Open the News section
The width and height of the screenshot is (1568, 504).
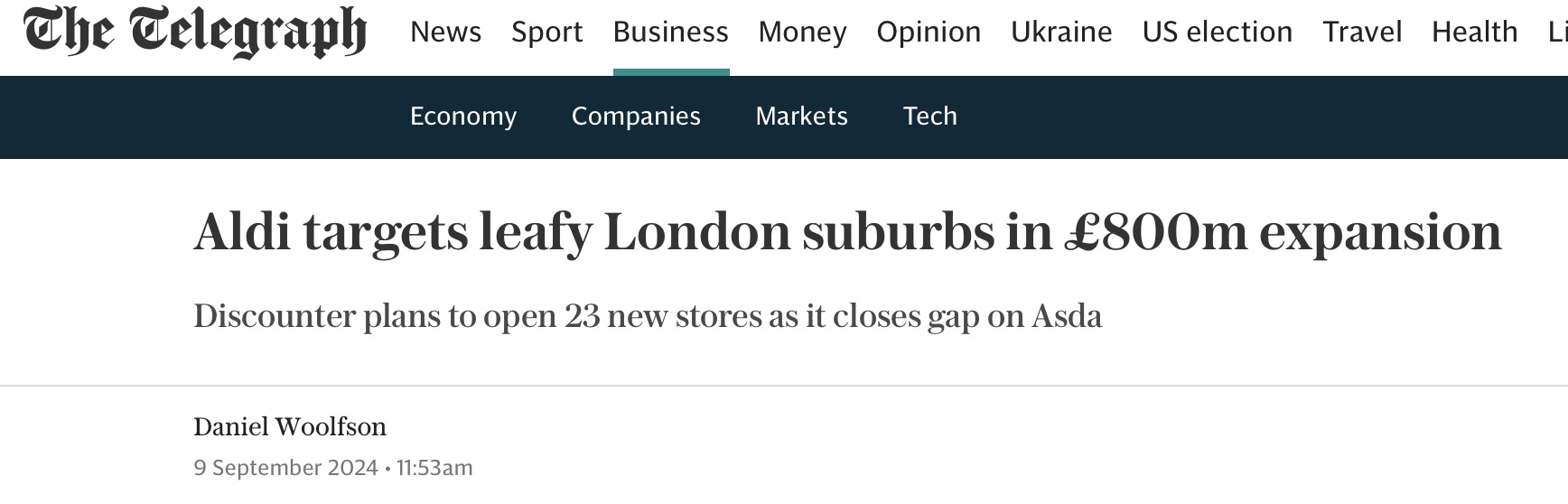coord(445,33)
